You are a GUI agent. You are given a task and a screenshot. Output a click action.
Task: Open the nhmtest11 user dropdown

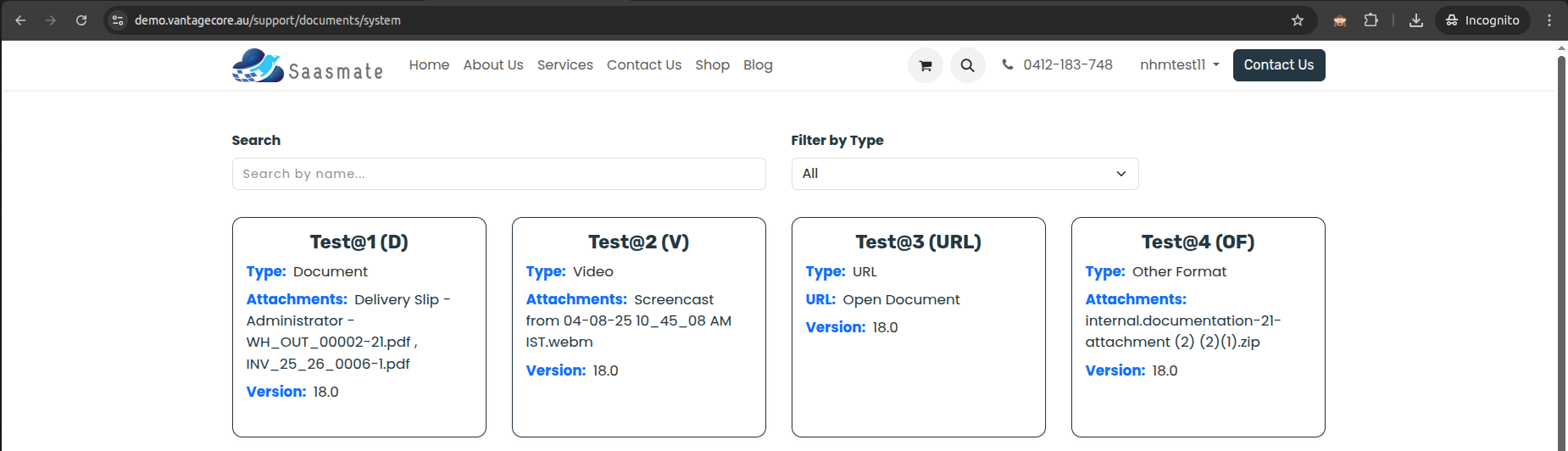click(x=1179, y=65)
